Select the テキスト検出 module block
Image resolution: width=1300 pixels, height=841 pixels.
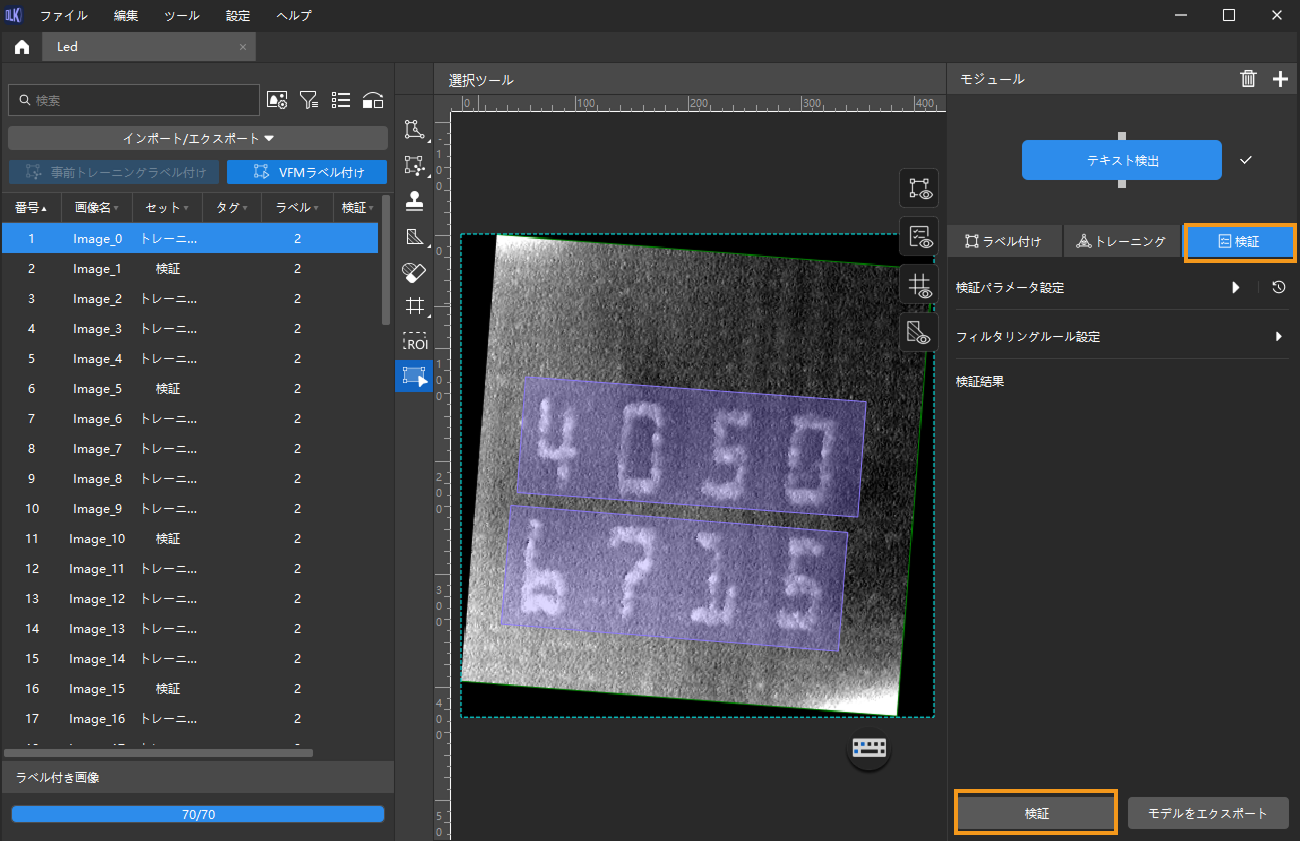pos(1121,160)
